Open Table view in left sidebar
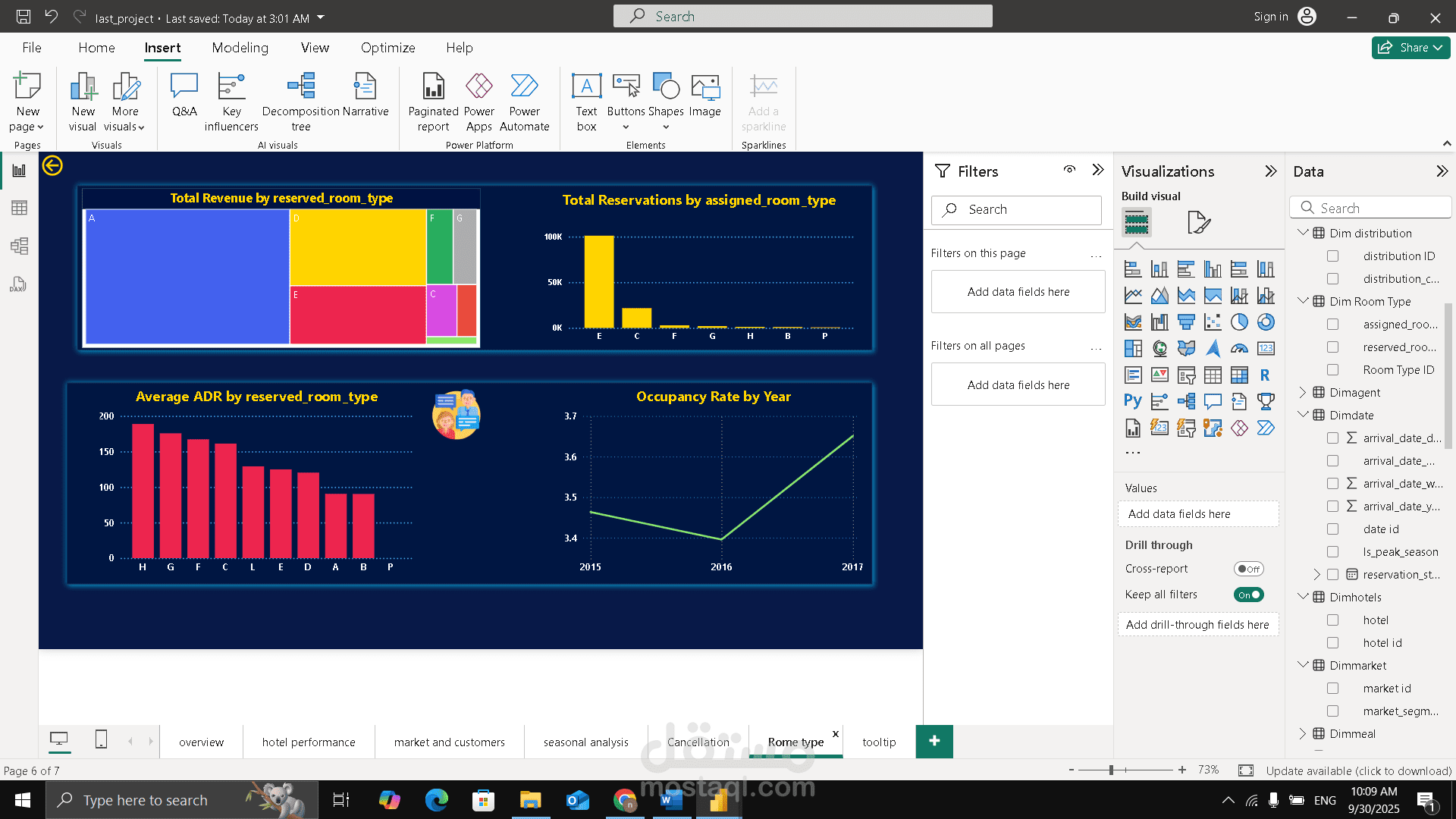Screen dimensions: 1456x819 19,208
